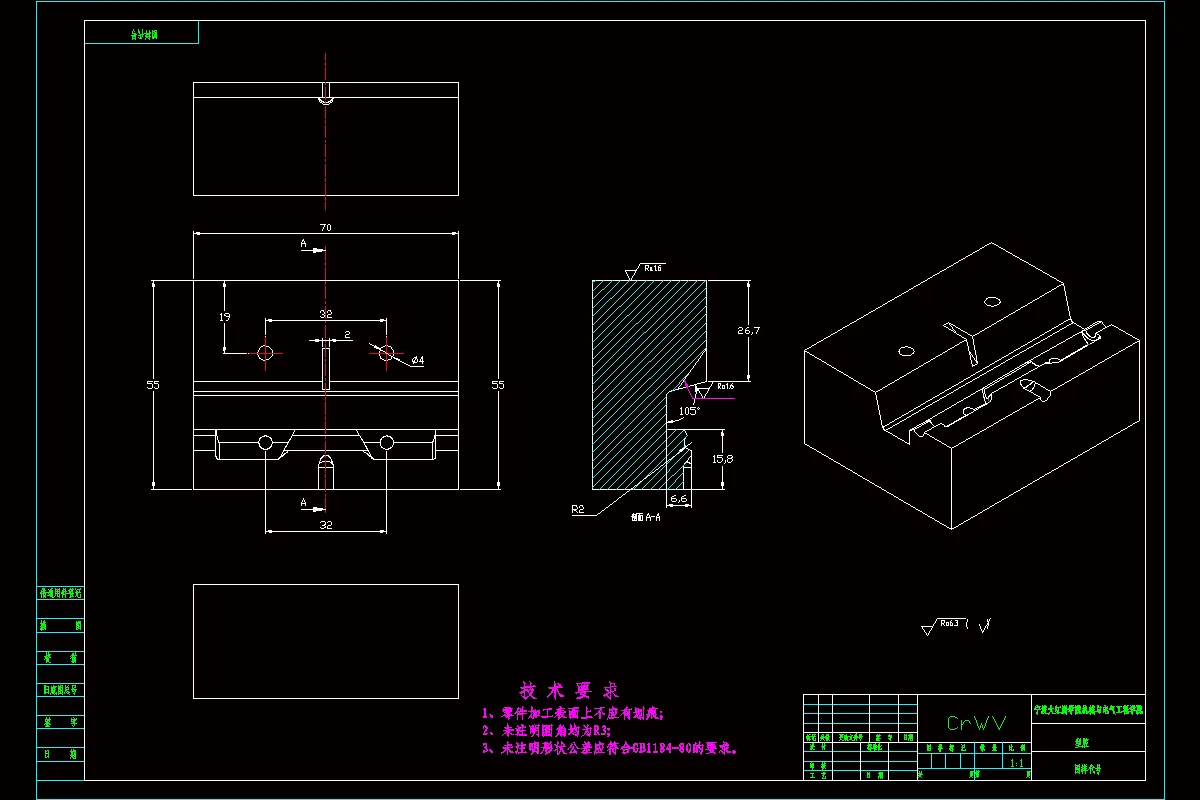The width and height of the screenshot is (1200, 800).
Task: Select requirement line 1 about 零件加工表面
Action: 573,714
